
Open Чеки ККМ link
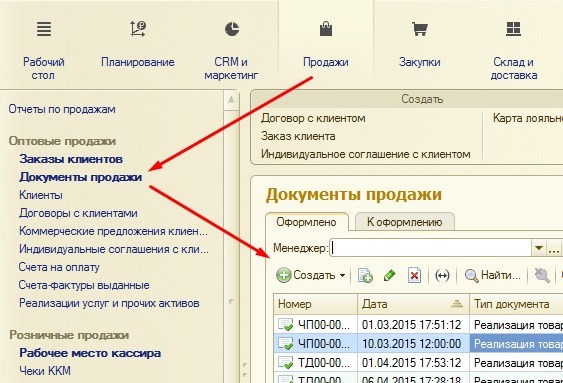(45, 371)
